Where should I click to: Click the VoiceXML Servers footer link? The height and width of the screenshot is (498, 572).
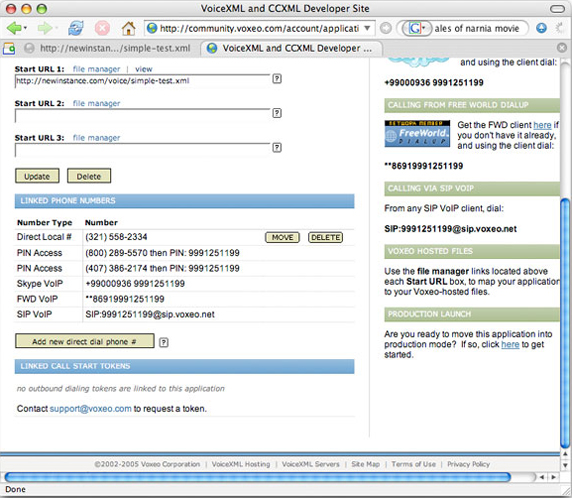point(310,464)
